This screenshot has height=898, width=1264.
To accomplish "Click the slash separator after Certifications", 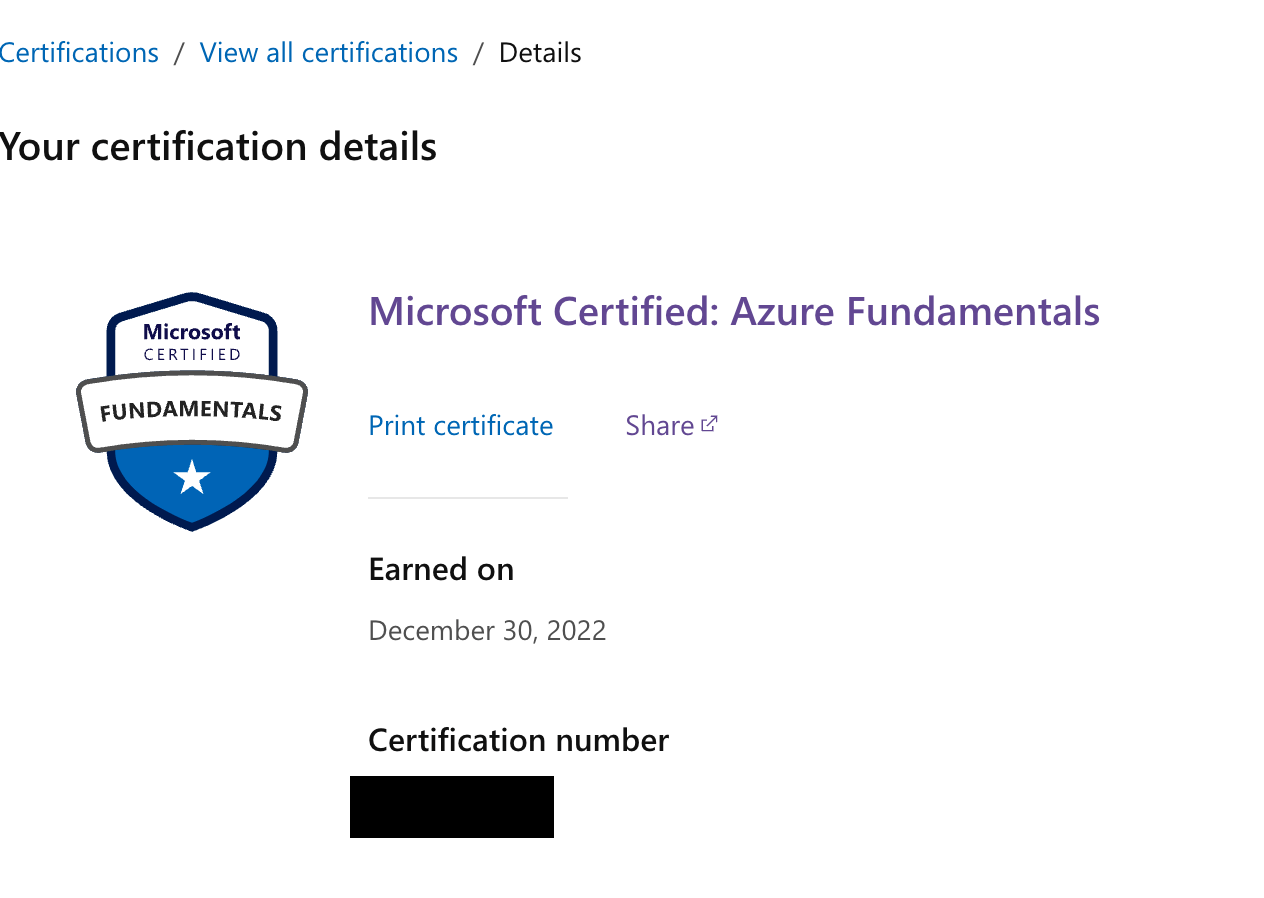I will (179, 52).
